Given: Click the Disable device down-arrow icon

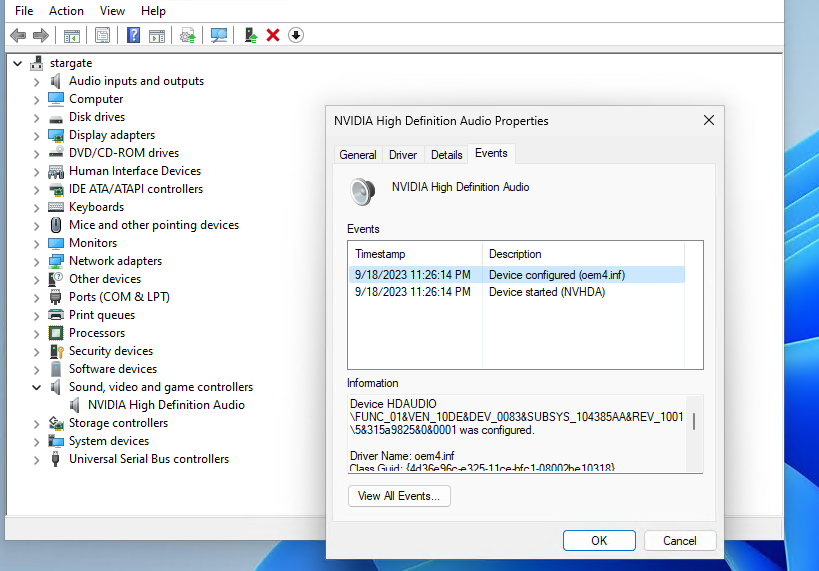Looking at the screenshot, I should 296,36.
